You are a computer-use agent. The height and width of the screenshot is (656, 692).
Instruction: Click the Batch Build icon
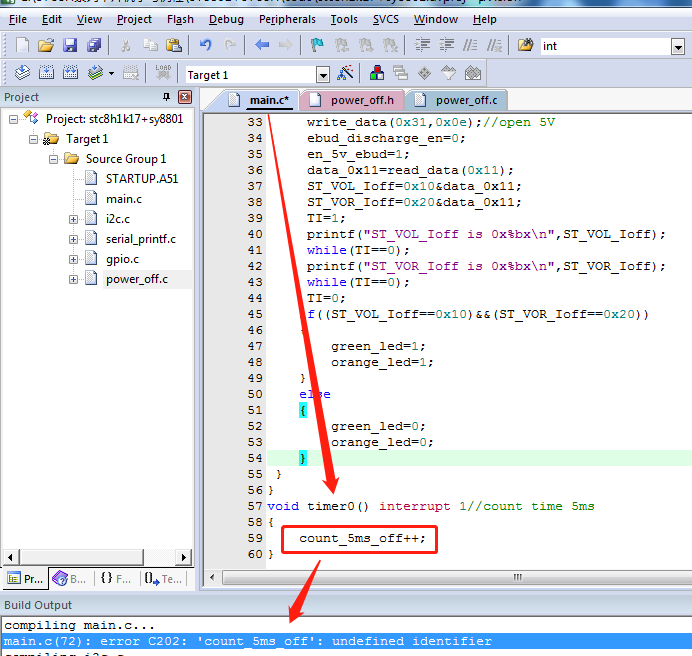pos(95,72)
